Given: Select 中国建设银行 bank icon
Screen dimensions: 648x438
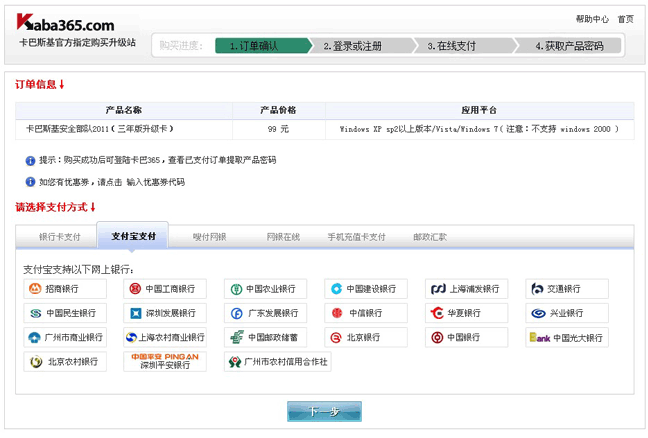Looking at the screenshot, I should click(366, 289).
